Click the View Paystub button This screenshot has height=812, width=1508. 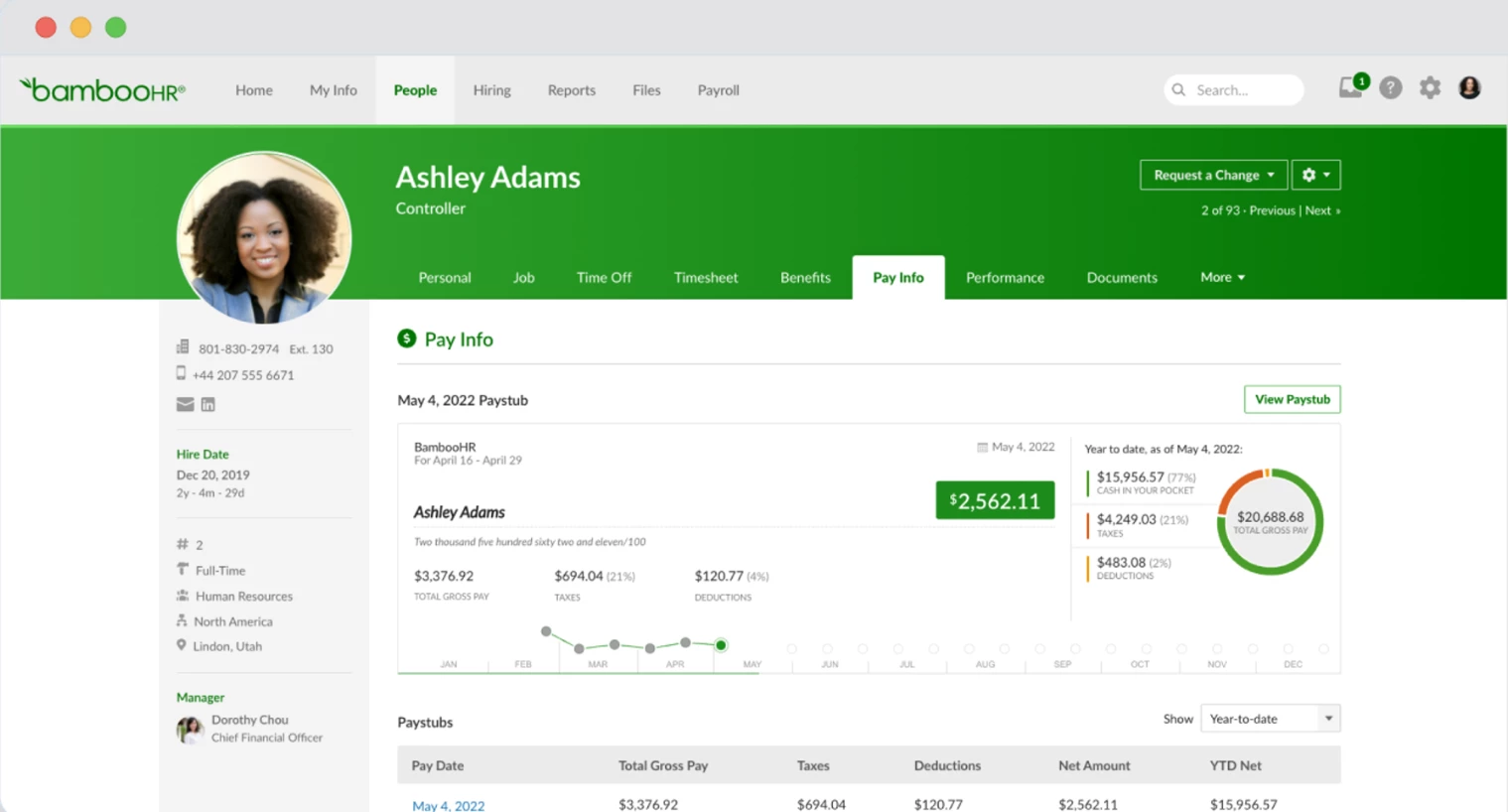[x=1293, y=399]
